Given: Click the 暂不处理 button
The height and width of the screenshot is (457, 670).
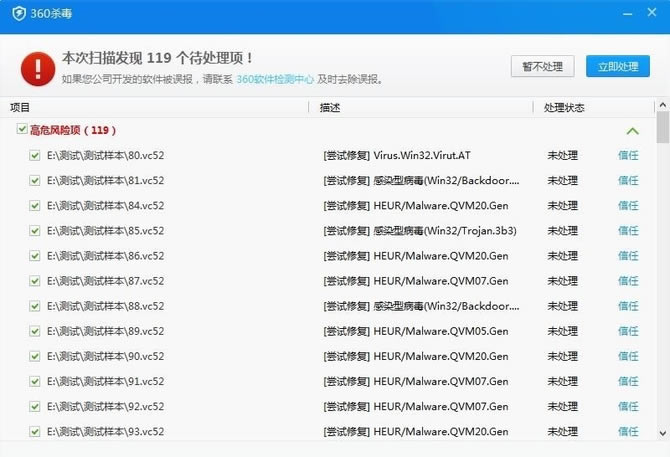Looking at the screenshot, I should [543, 66].
